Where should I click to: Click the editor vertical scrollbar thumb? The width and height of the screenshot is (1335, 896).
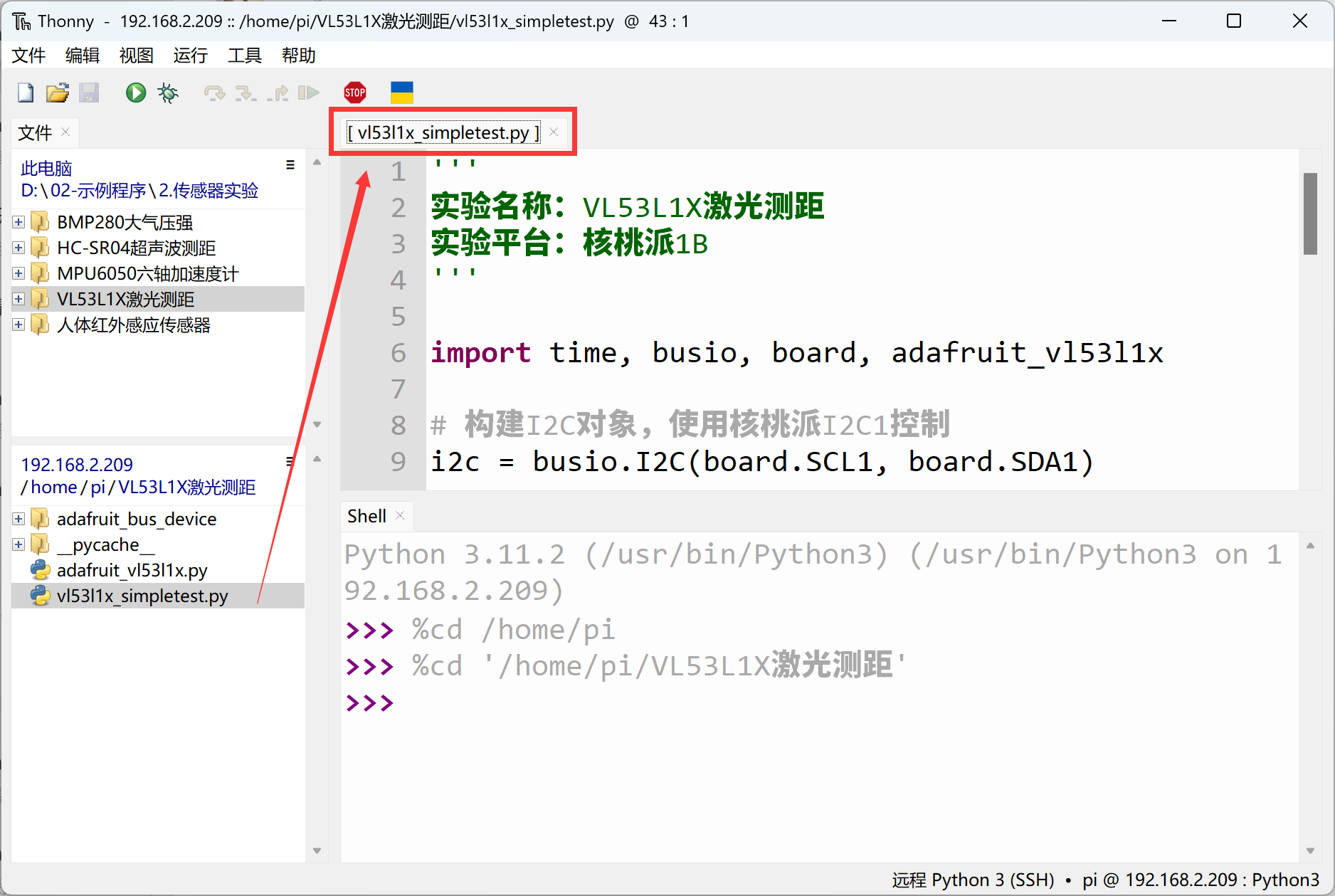click(1310, 214)
